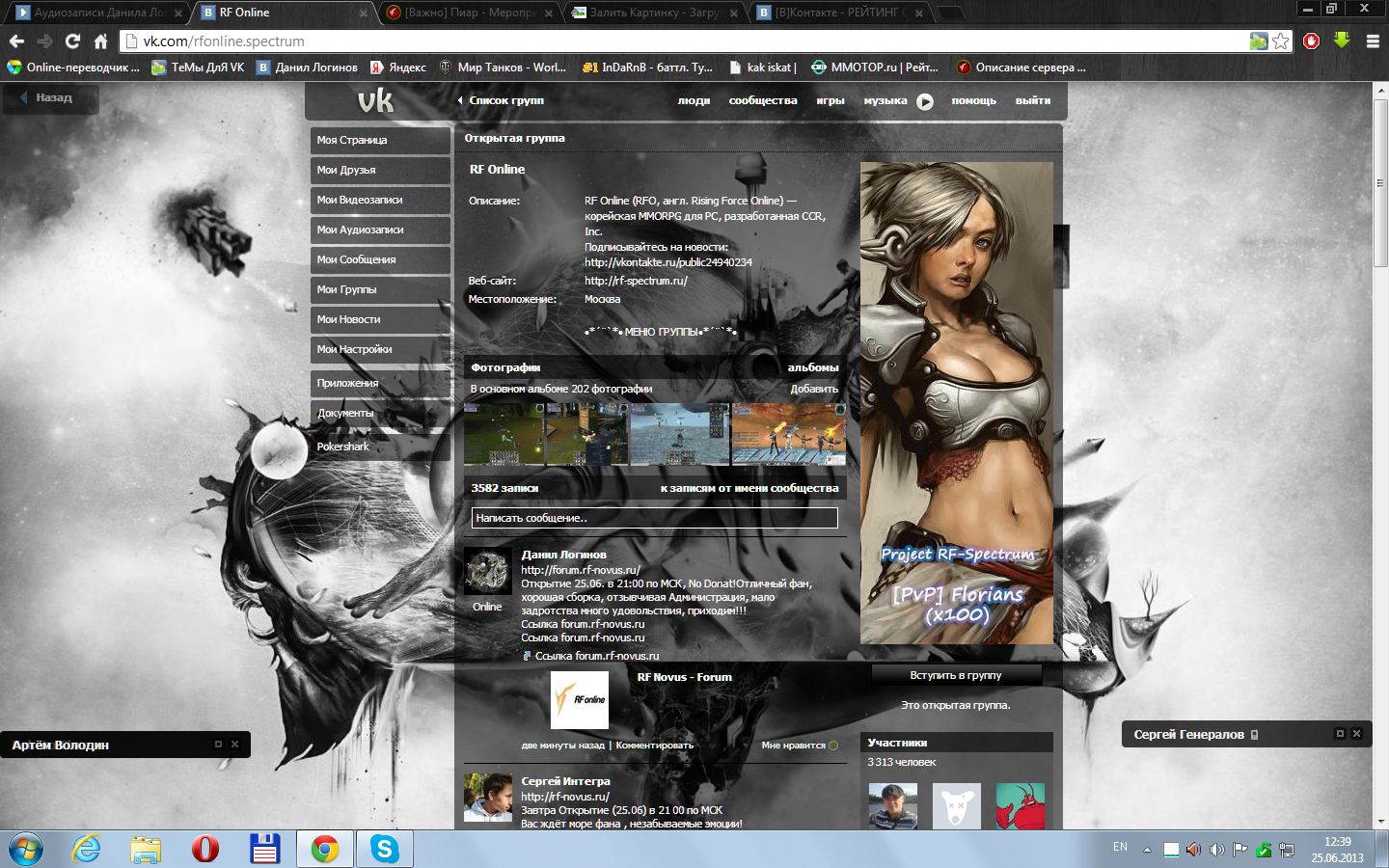The width and height of the screenshot is (1389, 868).
Task: Play music with the header play button
Action: pos(925,101)
